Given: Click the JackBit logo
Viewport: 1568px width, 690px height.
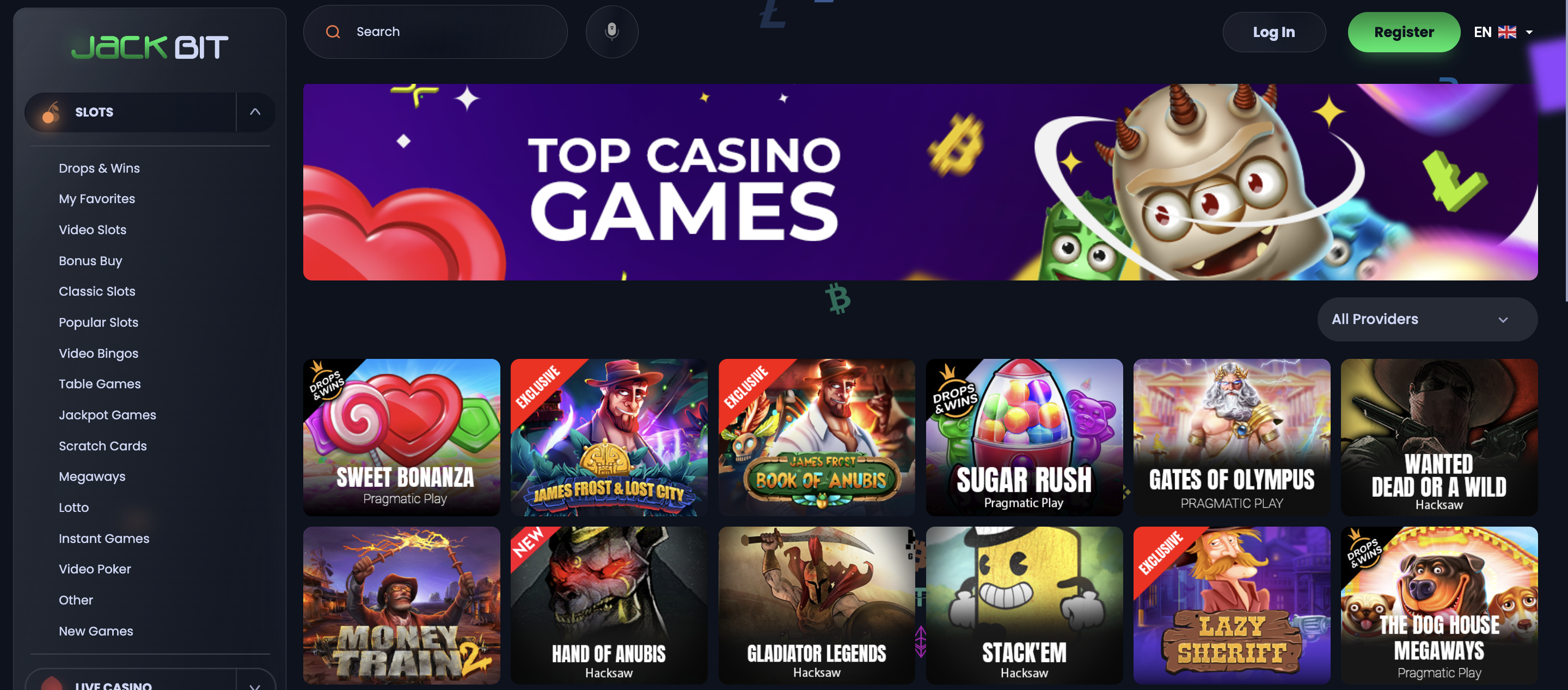Looking at the screenshot, I should click(x=150, y=47).
